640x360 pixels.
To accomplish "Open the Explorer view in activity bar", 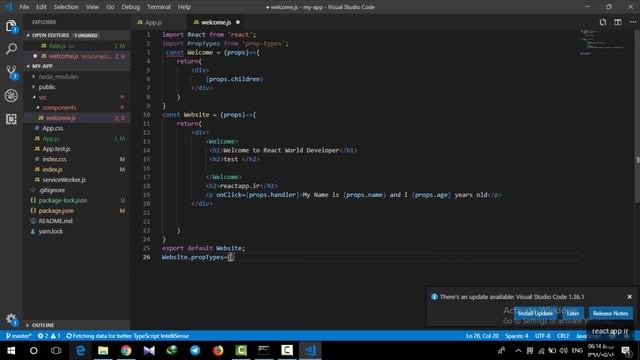I will 11,26.
